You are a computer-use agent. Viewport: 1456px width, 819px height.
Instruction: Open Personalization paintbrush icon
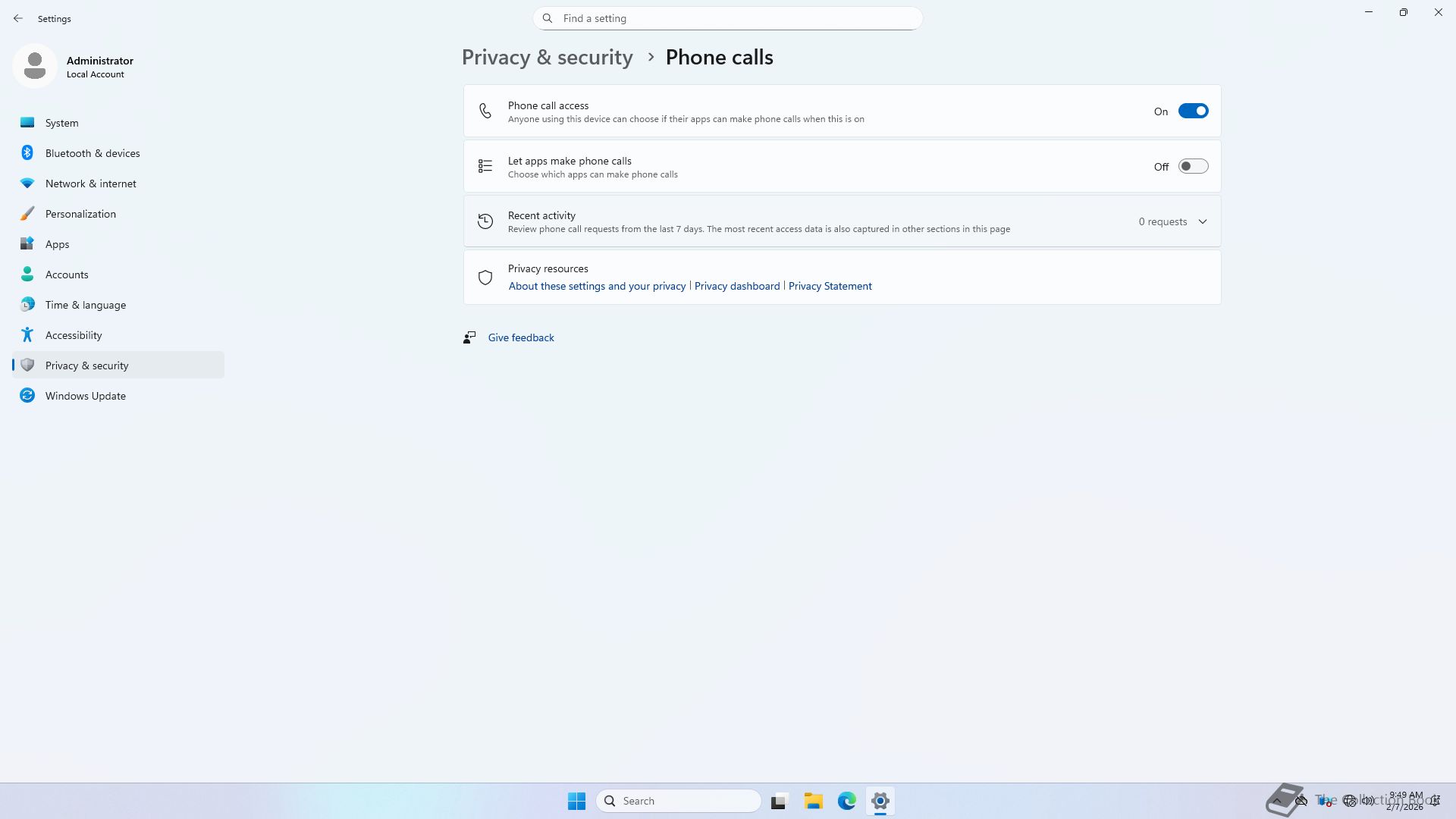(x=27, y=214)
